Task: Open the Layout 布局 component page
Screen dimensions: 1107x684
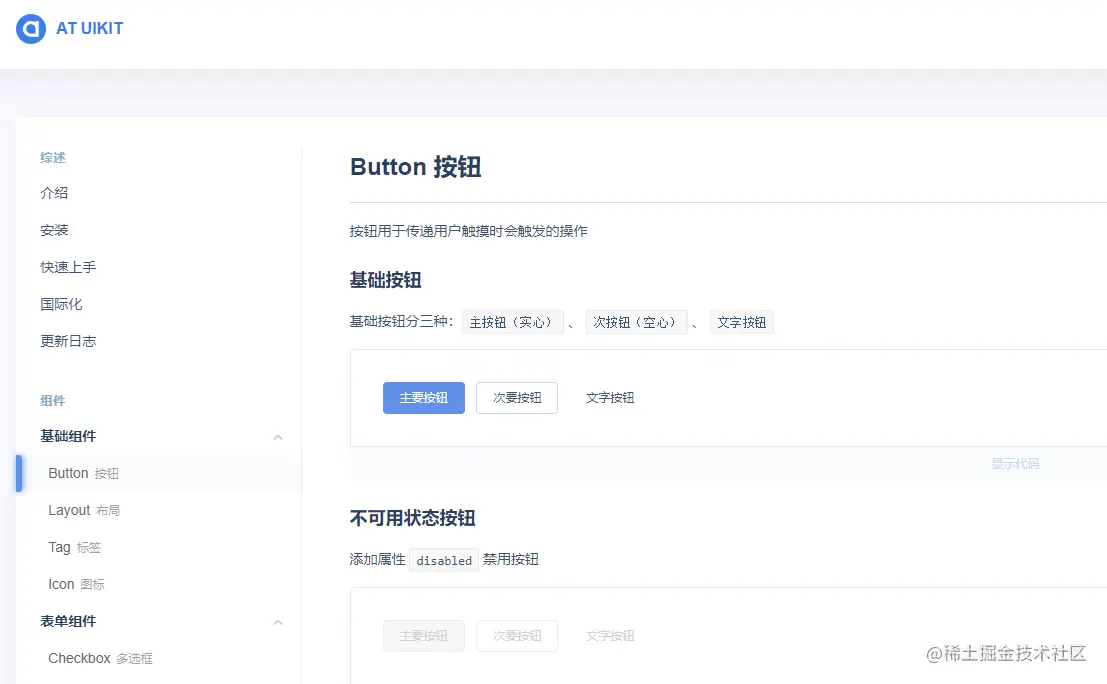Action: pyautogui.click(x=84, y=510)
